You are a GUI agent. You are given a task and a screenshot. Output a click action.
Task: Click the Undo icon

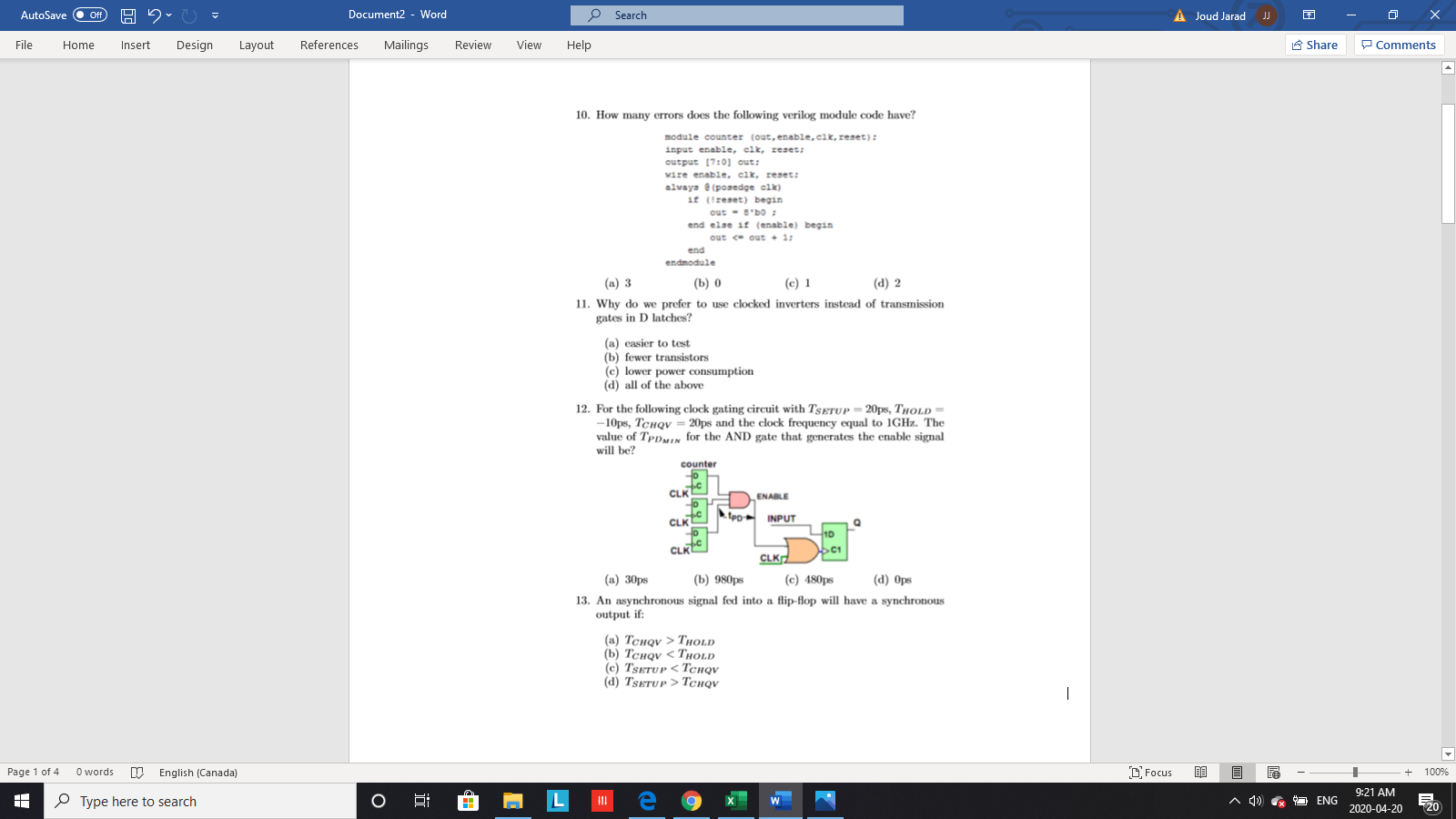[x=152, y=15]
